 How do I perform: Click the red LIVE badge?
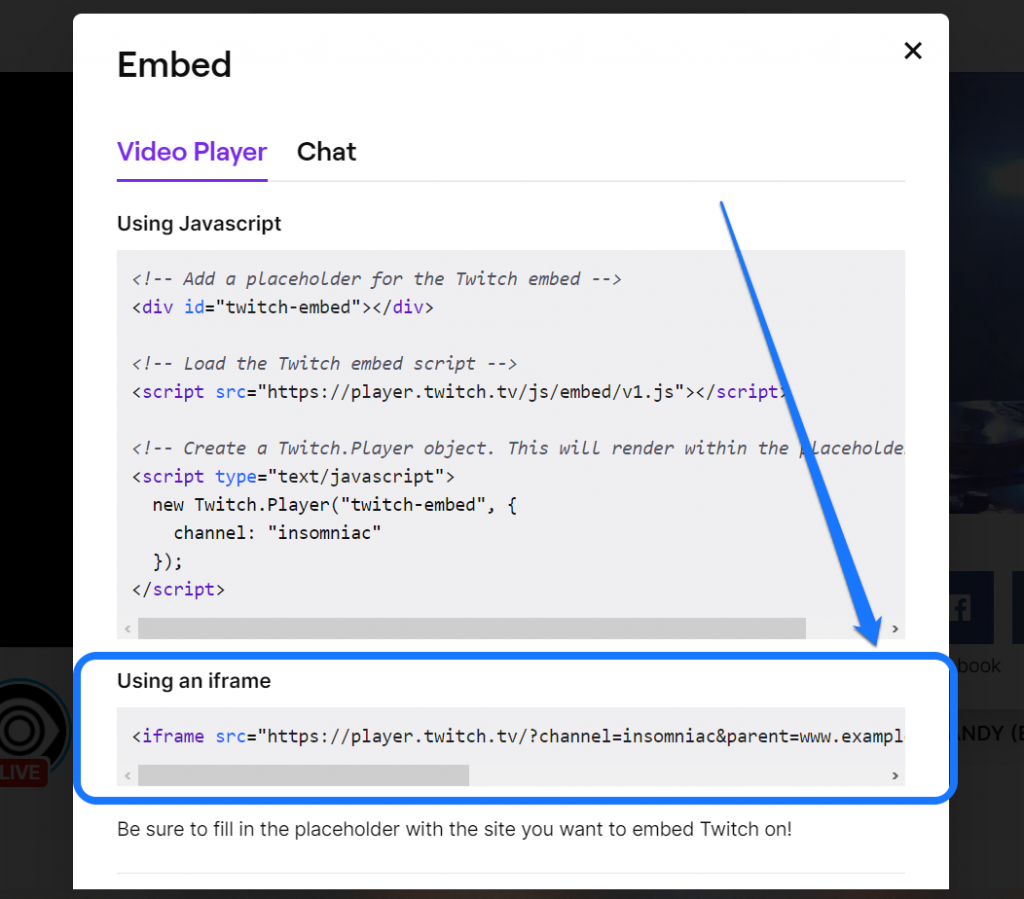(x=22, y=773)
